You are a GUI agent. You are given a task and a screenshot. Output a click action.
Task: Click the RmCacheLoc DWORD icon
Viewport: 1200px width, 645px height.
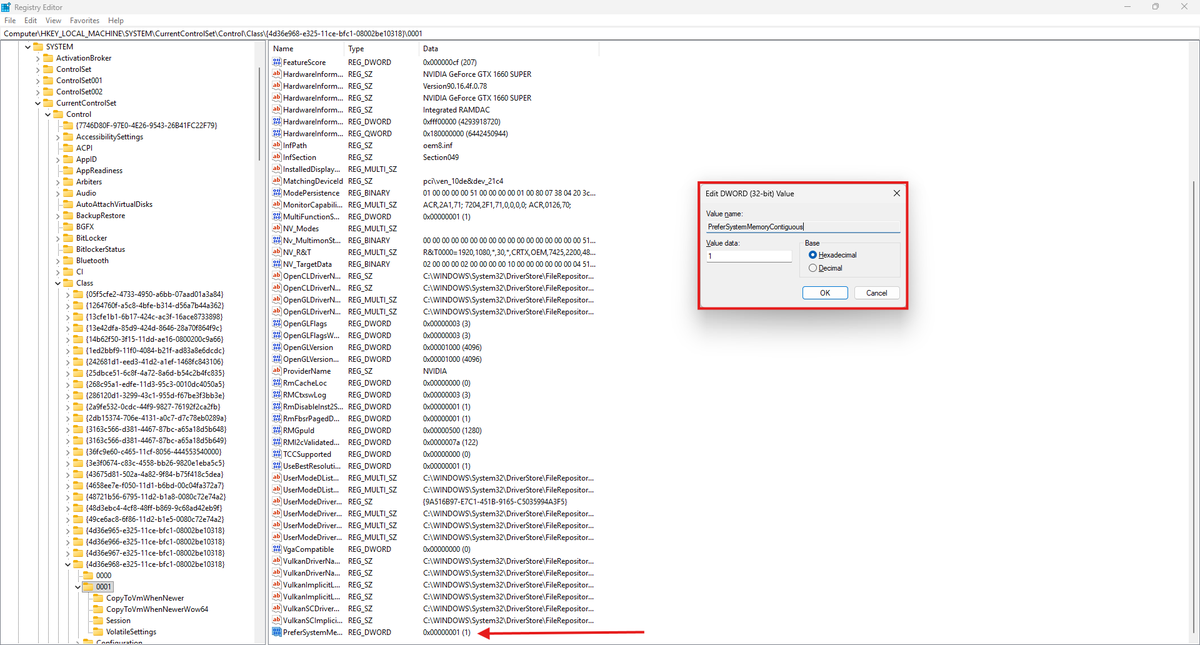click(277, 383)
